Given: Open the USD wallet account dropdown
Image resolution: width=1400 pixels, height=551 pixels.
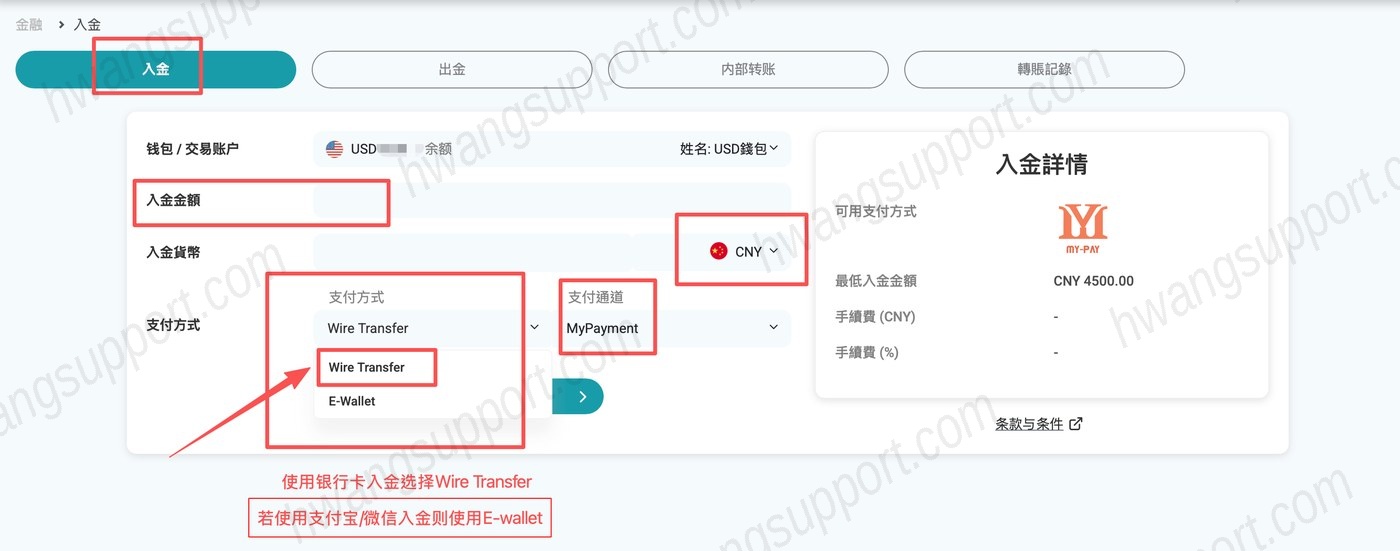Looking at the screenshot, I should pyautogui.click(x=552, y=149).
